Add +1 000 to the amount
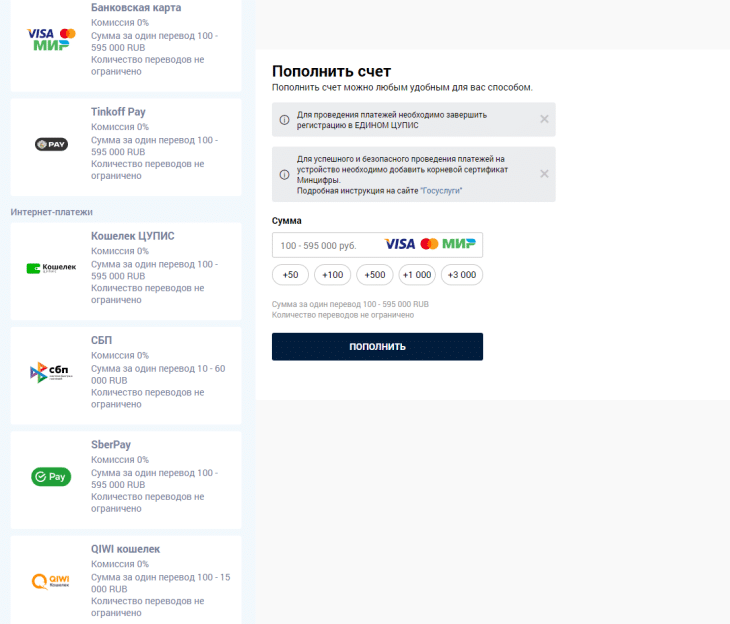This screenshot has width=730, height=624. [417, 275]
